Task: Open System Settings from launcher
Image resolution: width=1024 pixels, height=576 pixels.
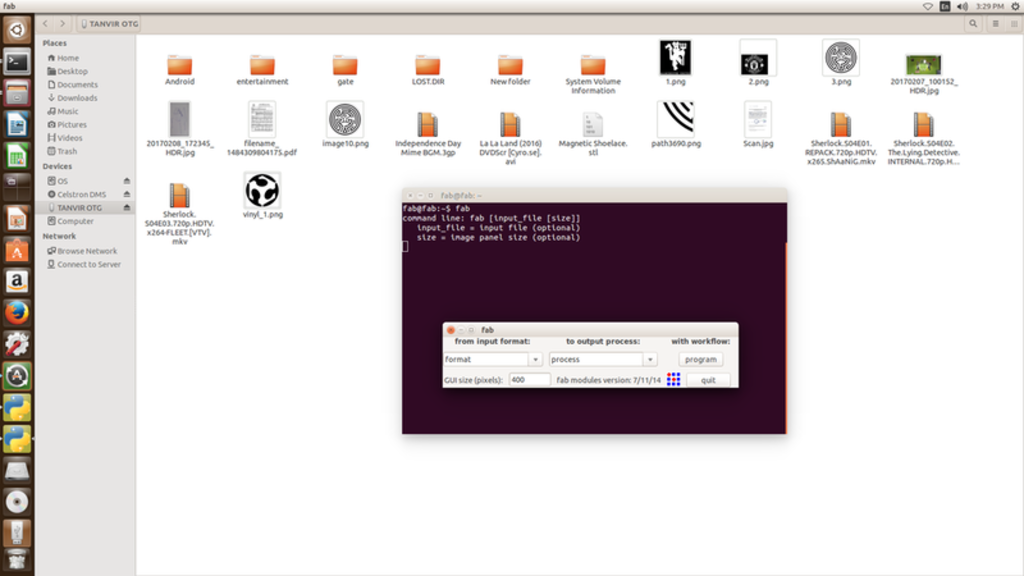Action: click(x=17, y=345)
